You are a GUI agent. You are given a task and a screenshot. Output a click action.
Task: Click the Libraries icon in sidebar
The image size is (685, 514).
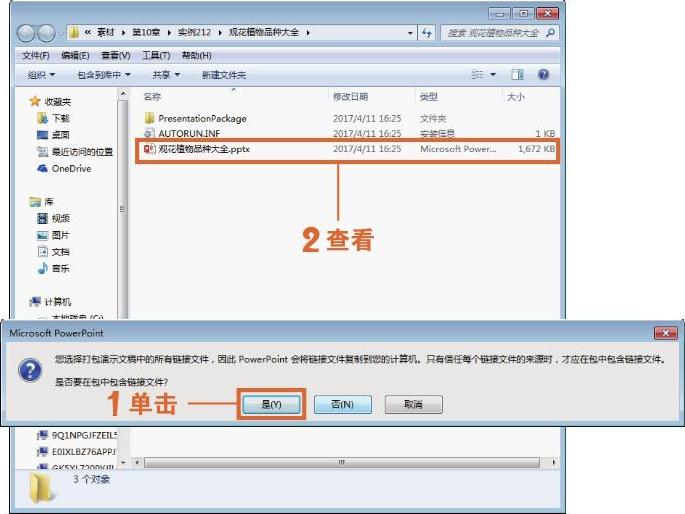[35, 202]
